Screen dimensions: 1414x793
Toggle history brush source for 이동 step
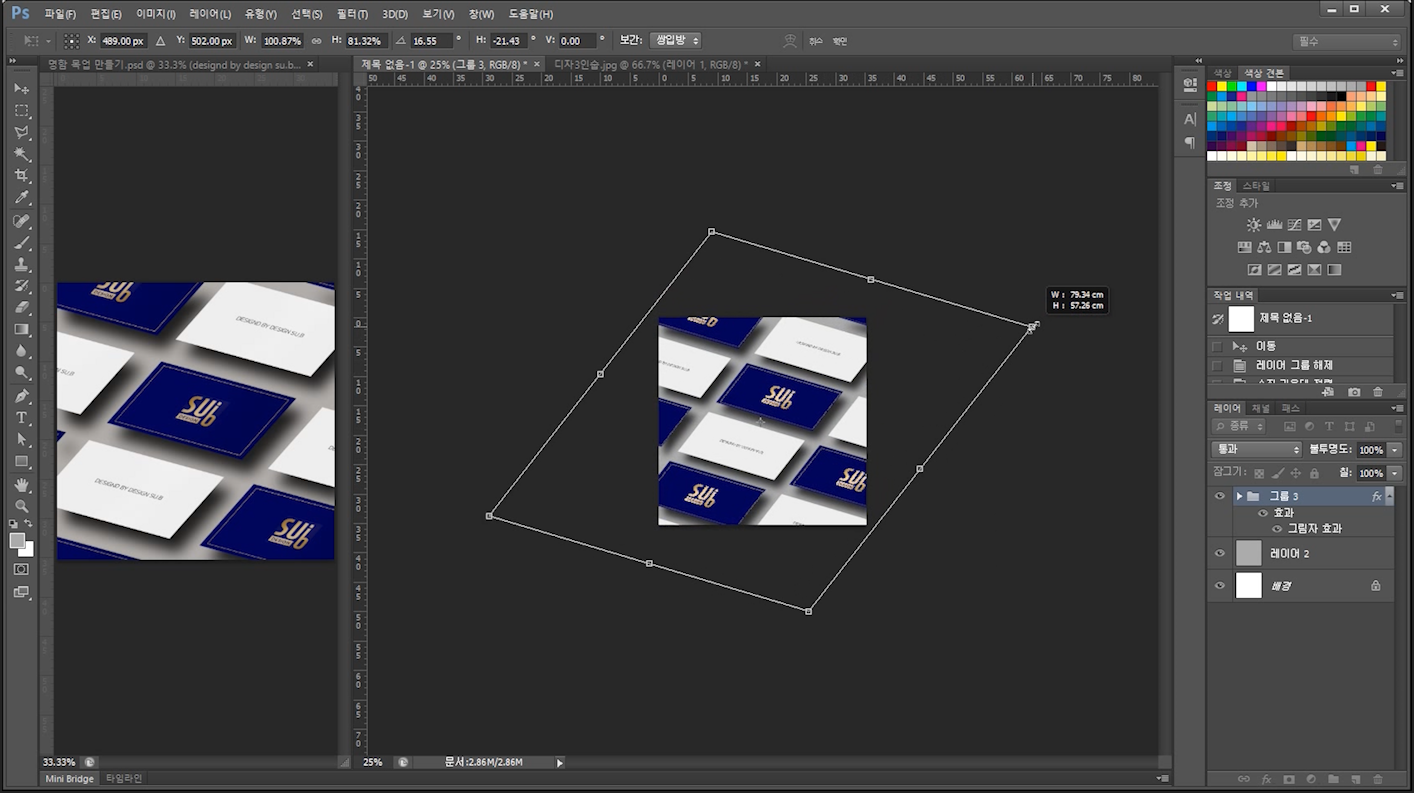(1217, 346)
